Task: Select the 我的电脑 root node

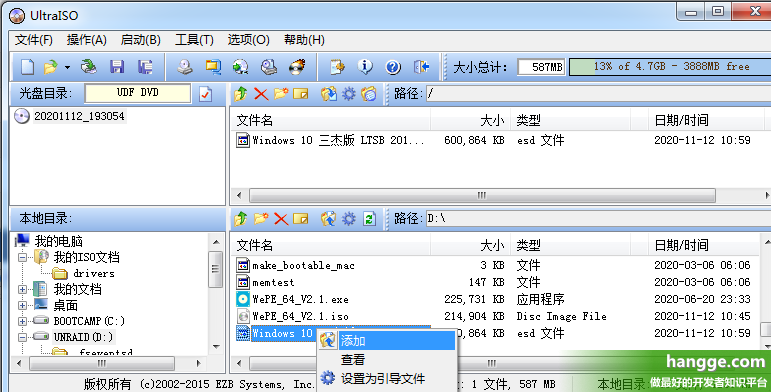Action: (x=58, y=241)
